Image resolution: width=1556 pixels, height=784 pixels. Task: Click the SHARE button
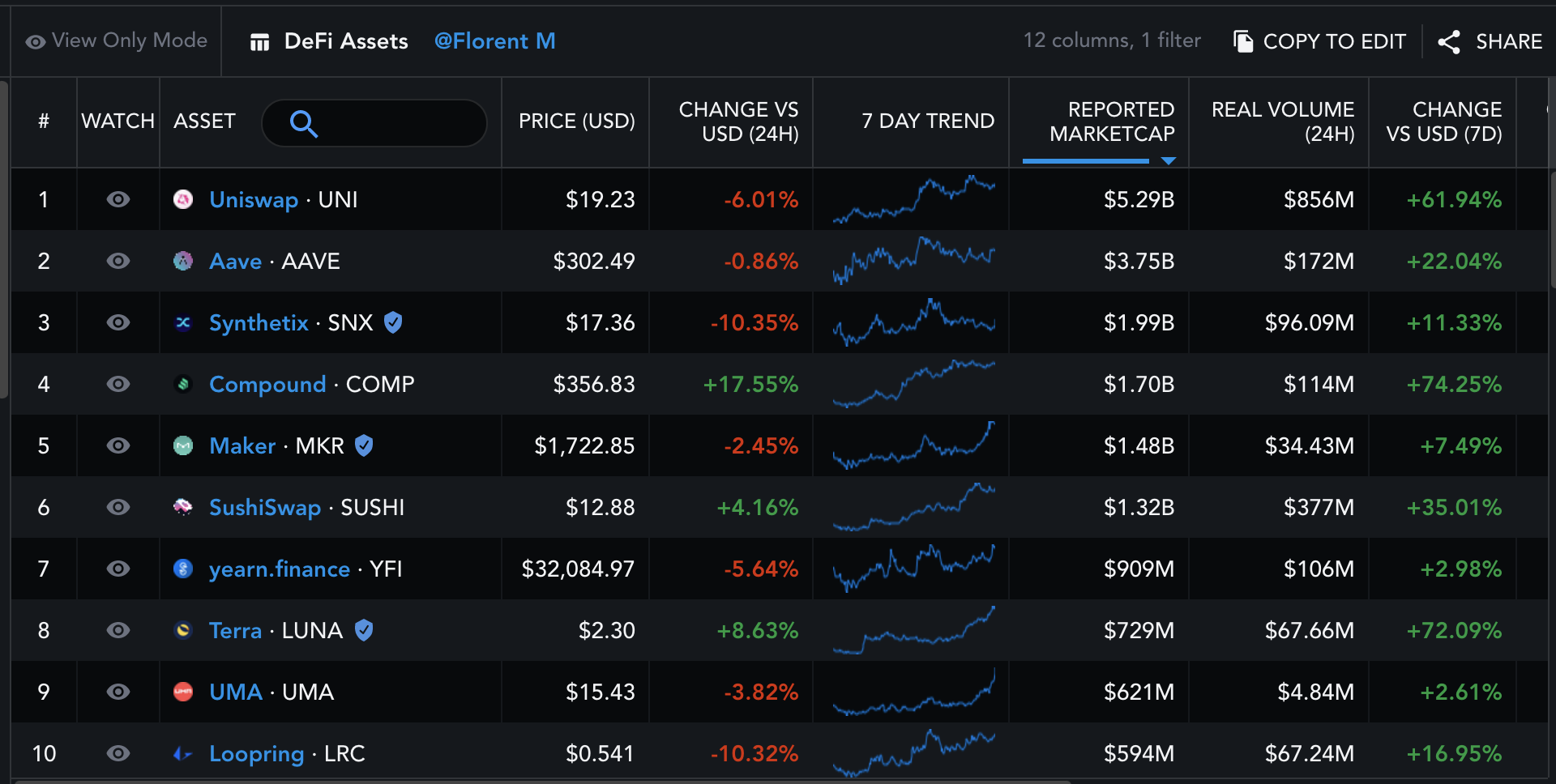[1490, 41]
